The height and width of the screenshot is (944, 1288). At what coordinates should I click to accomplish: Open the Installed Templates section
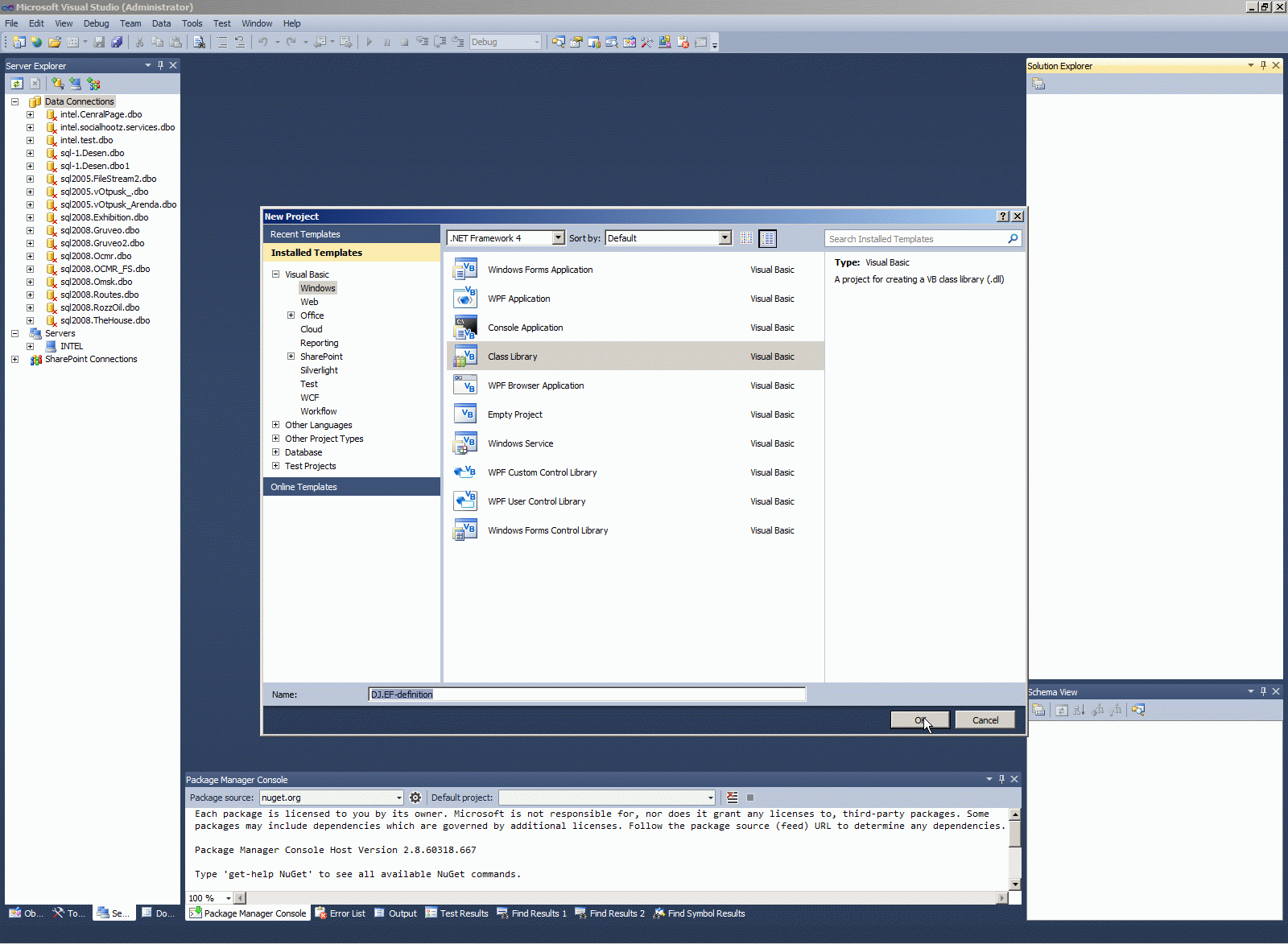click(352, 253)
